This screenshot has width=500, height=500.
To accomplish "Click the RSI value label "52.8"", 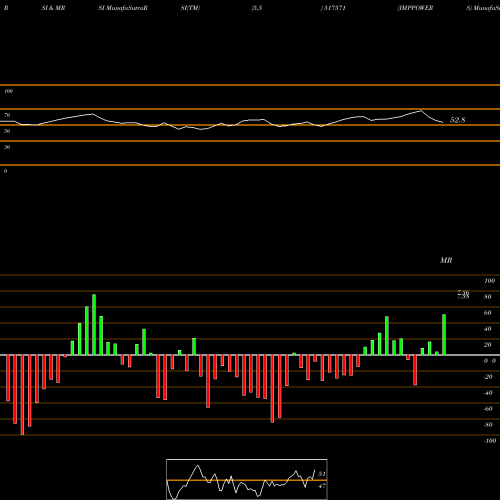I will tap(457, 120).
